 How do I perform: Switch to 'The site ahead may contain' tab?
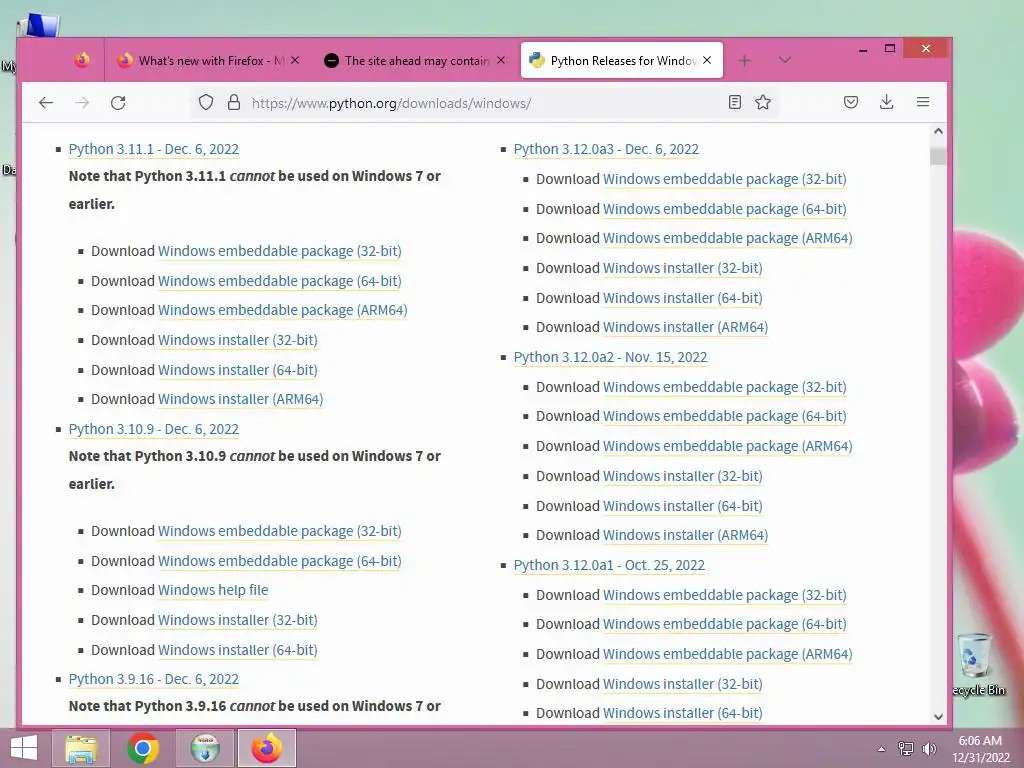coord(415,61)
